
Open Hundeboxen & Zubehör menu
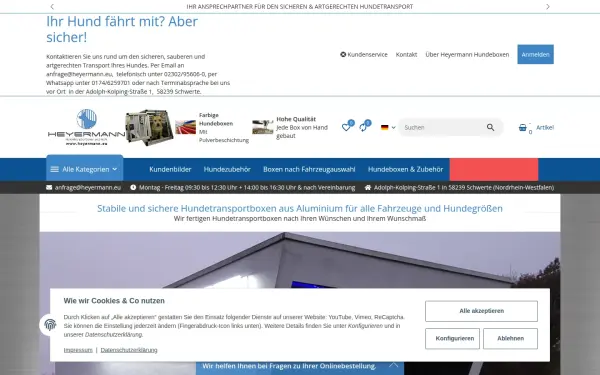[x=406, y=169]
